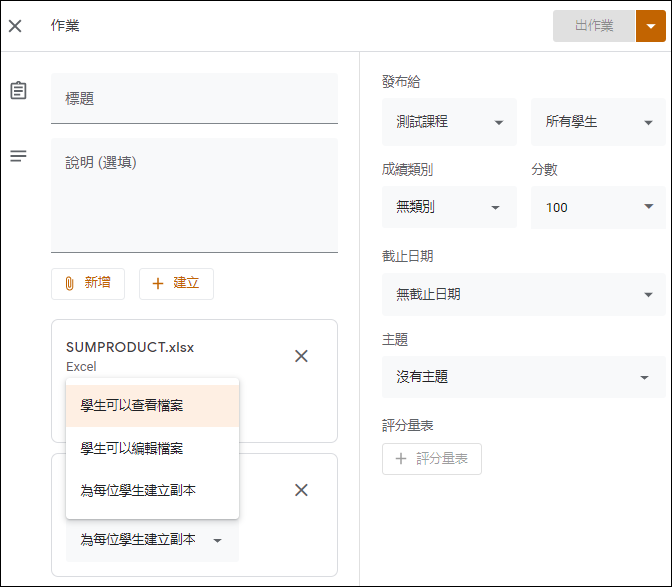This screenshot has width=672, height=587.
Task: Choose 學生可以編輯檔案 menu option
Action: pyautogui.click(x=152, y=448)
